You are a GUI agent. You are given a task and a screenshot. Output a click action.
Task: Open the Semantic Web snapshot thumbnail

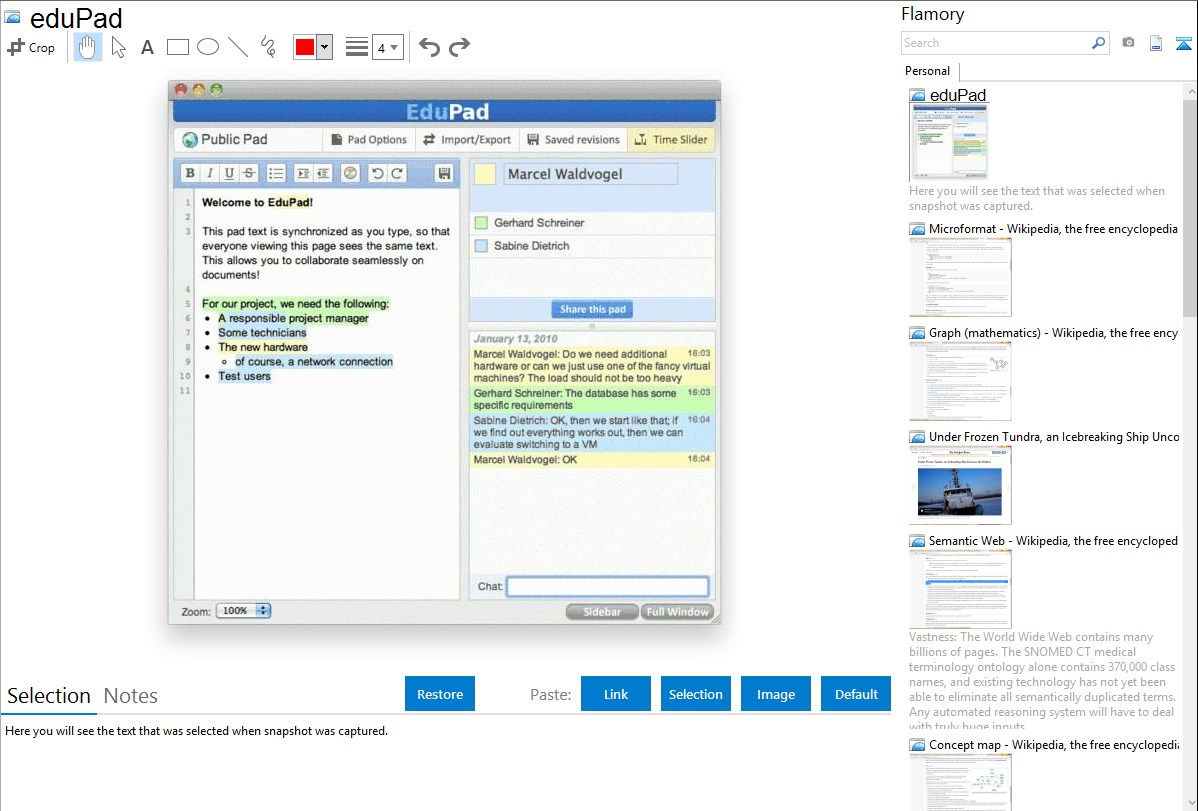(960, 589)
